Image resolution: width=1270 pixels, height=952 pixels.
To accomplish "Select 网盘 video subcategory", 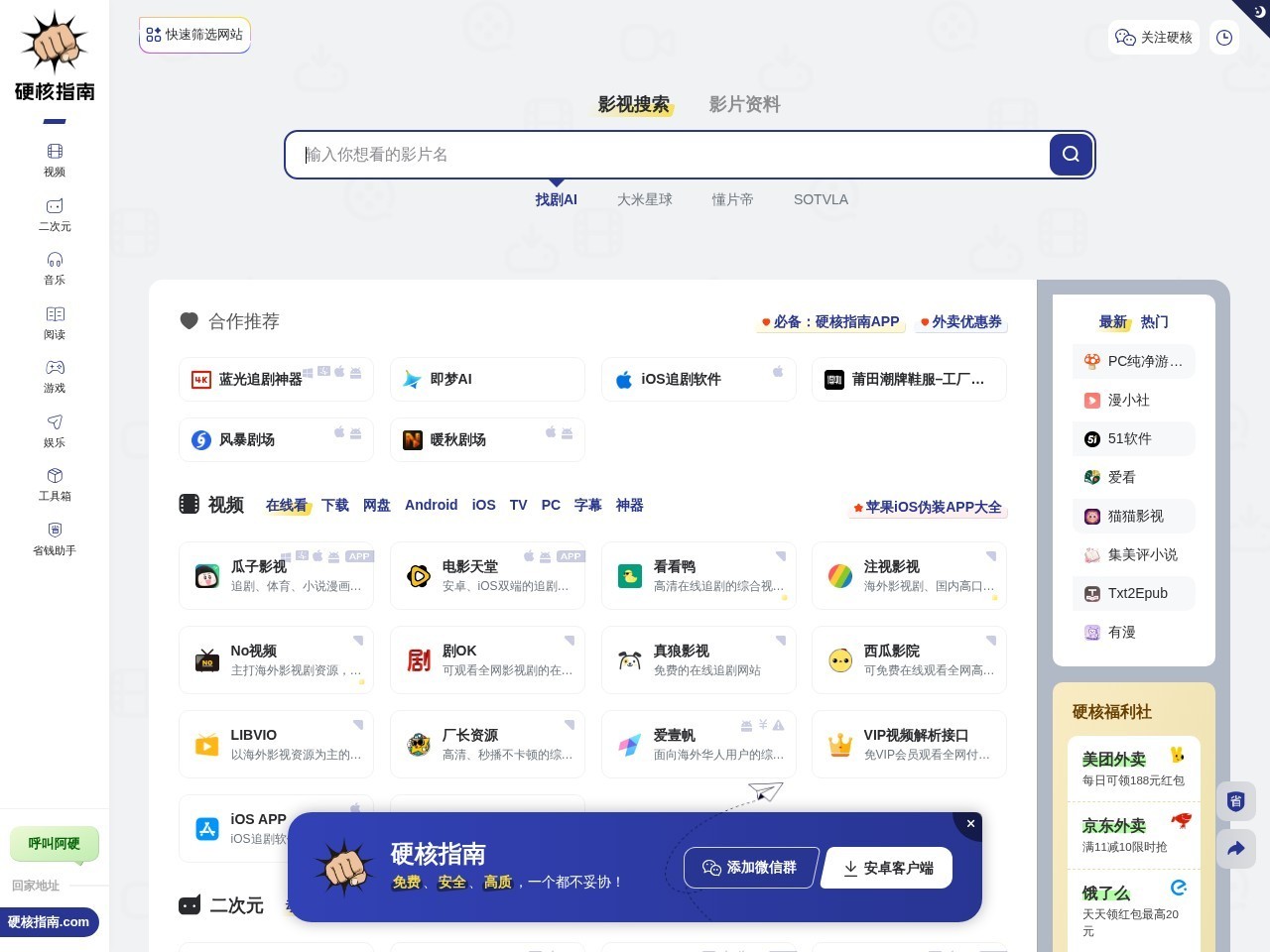I will 377,506.
